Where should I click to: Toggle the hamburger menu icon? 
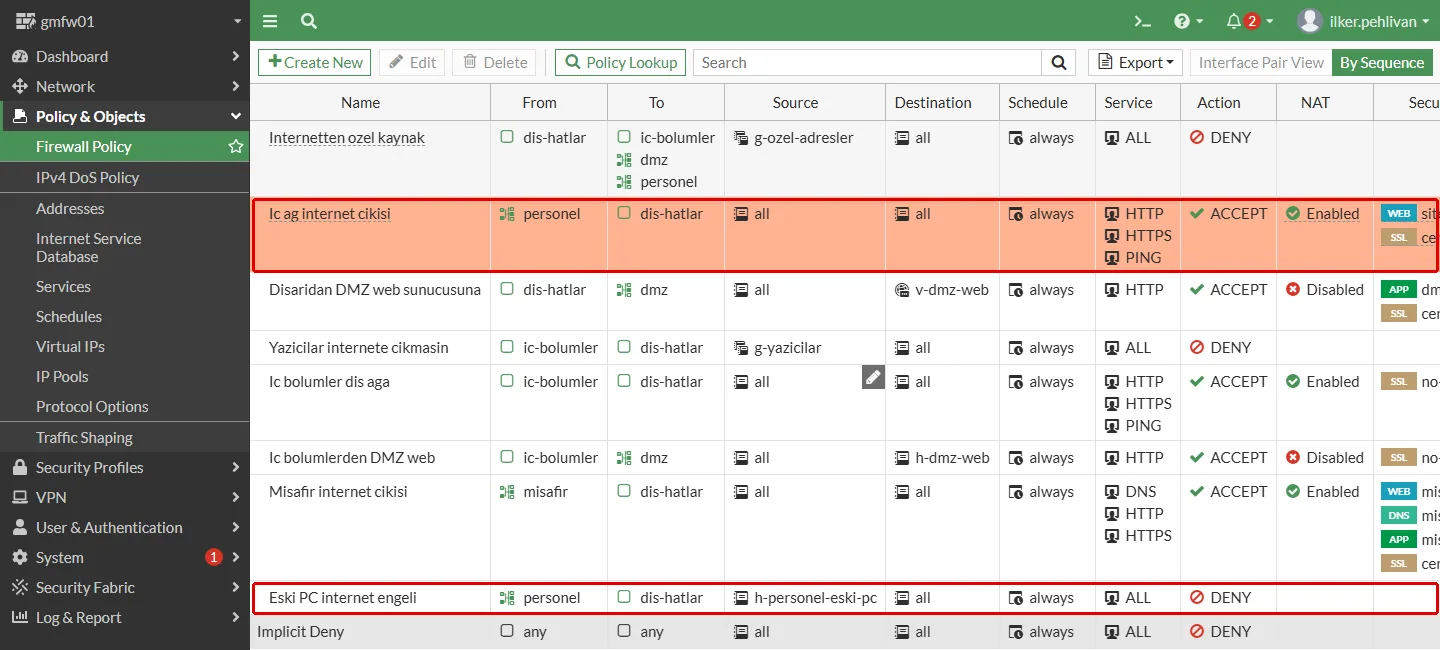270,21
